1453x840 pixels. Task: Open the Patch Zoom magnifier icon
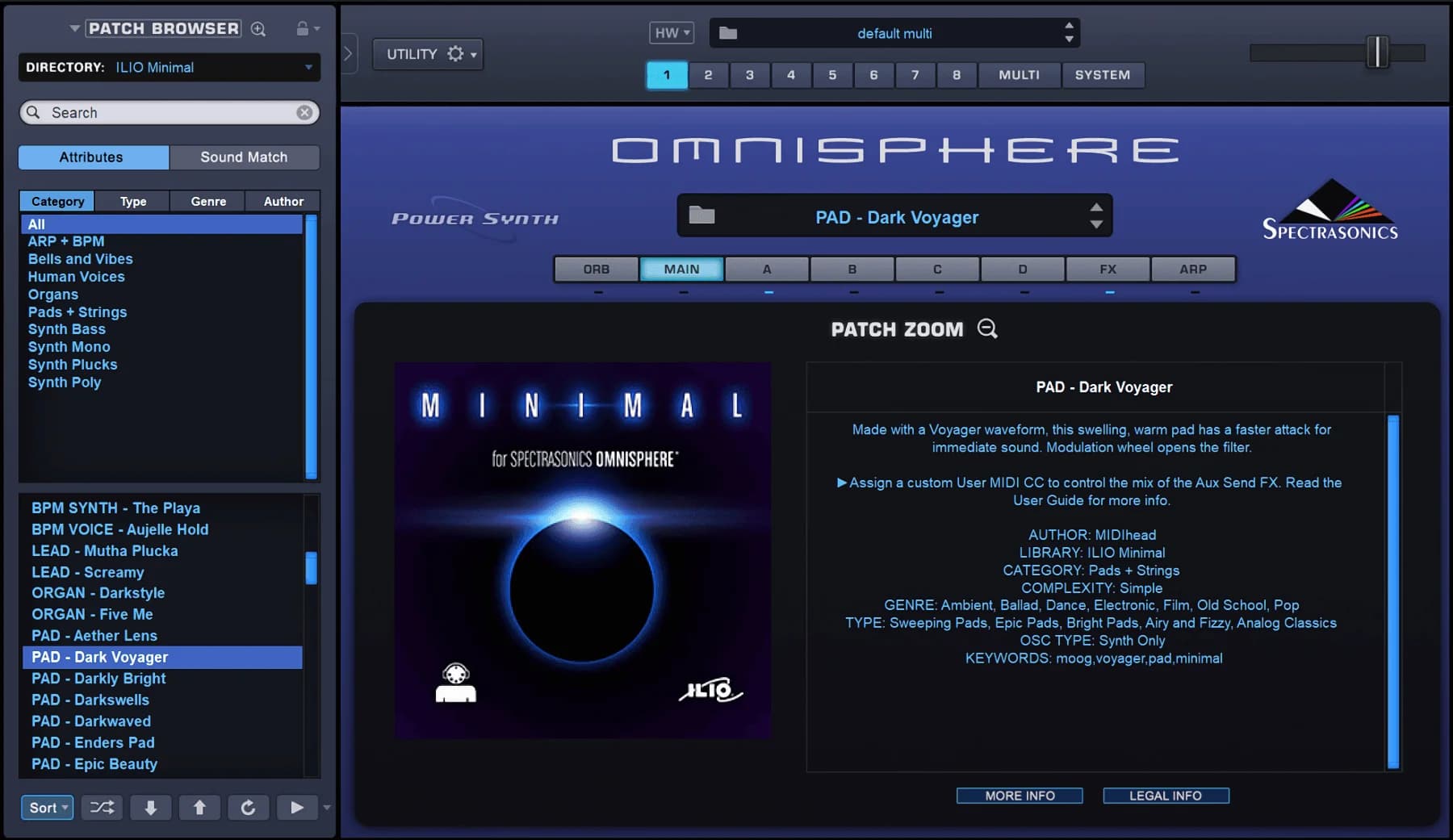[x=988, y=329]
